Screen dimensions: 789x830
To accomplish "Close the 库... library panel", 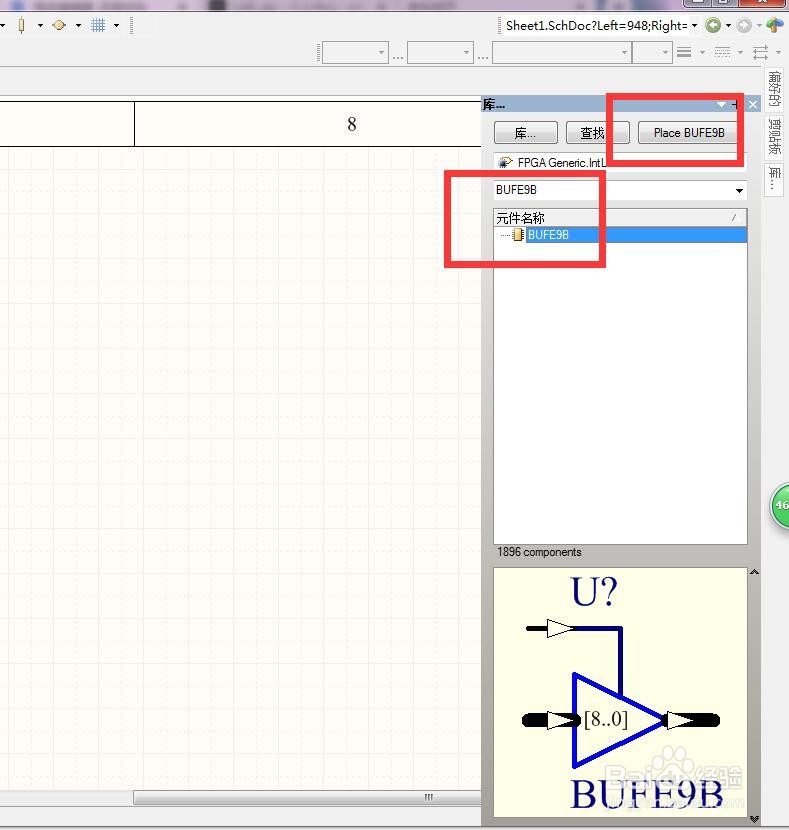I will click(x=752, y=104).
